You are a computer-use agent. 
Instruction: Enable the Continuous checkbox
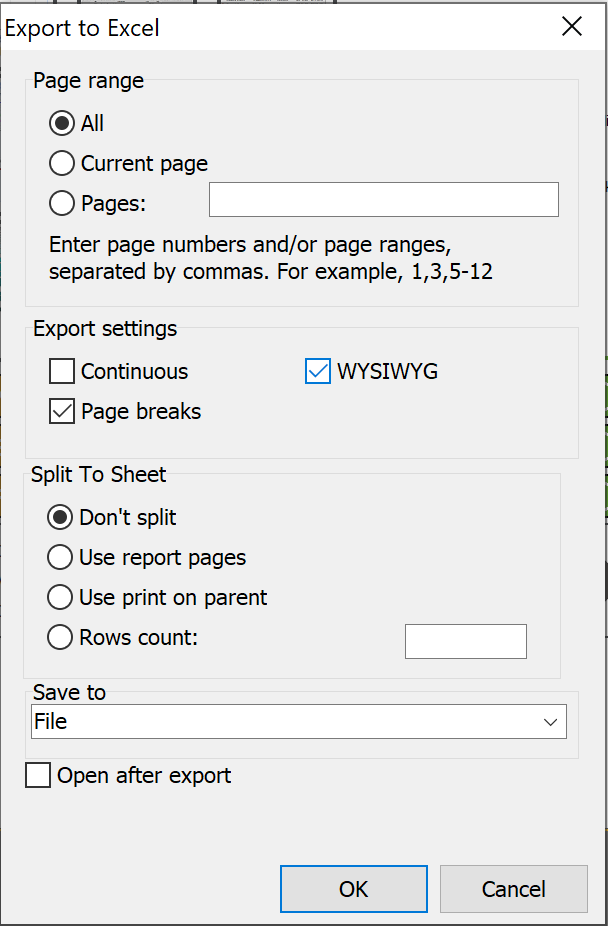point(62,371)
